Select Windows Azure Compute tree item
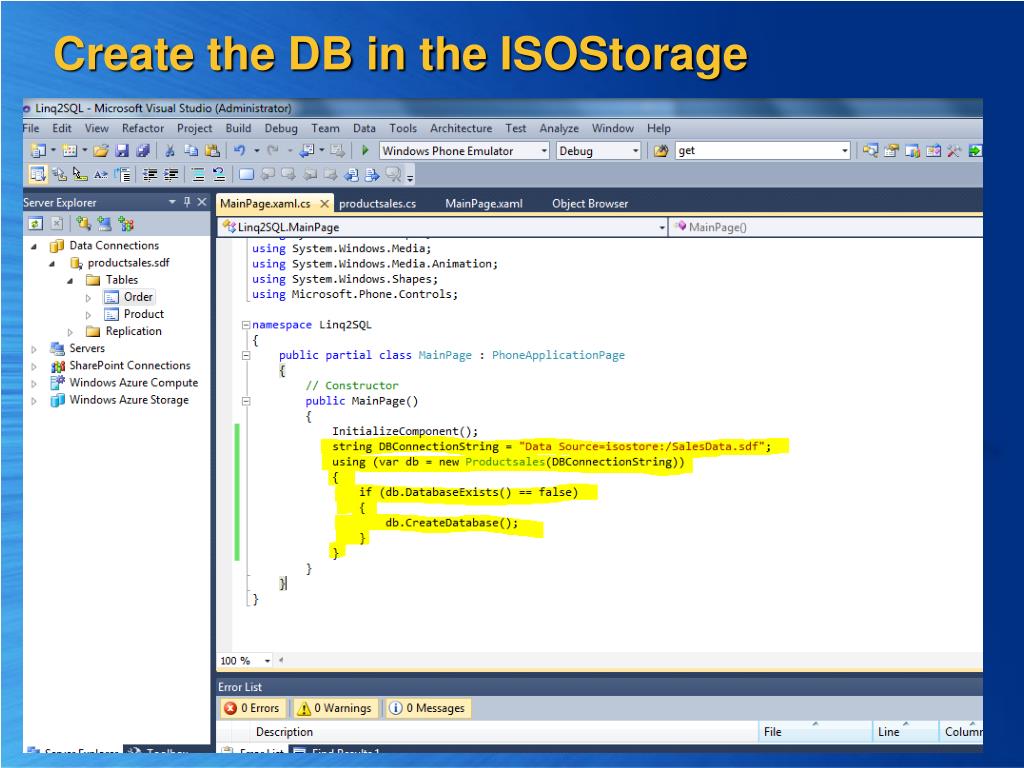 click(x=133, y=383)
